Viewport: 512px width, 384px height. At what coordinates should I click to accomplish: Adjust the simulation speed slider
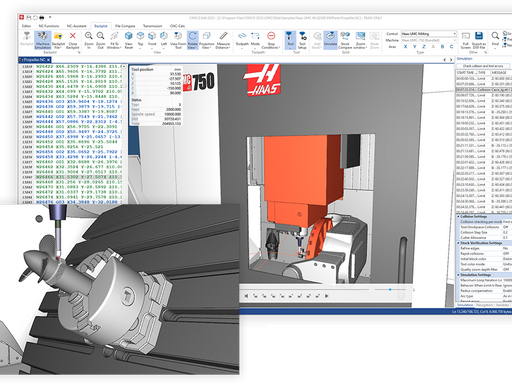coord(390,290)
